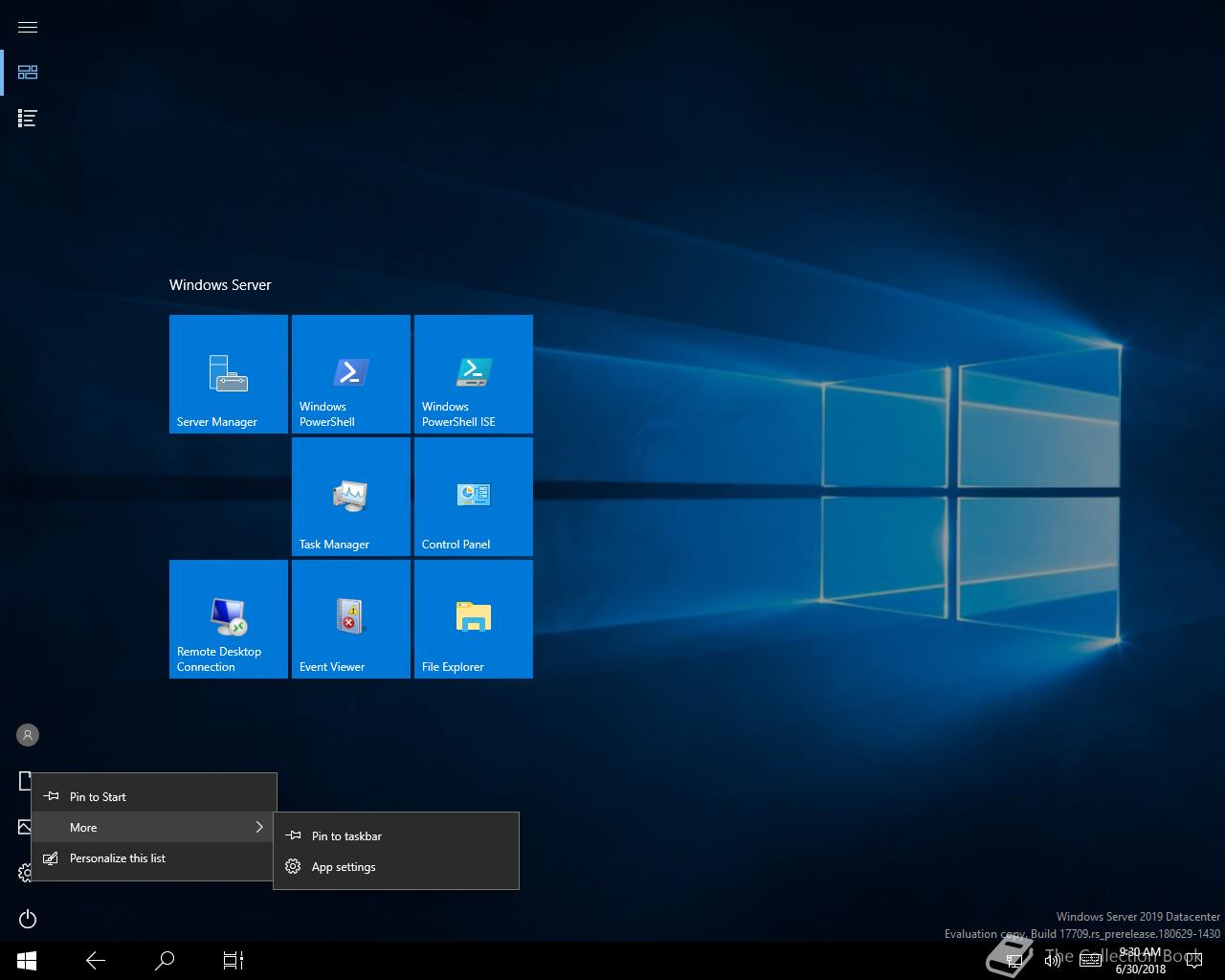
Task: Launch the Control Panel tile
Action: (x=474, y=497)
